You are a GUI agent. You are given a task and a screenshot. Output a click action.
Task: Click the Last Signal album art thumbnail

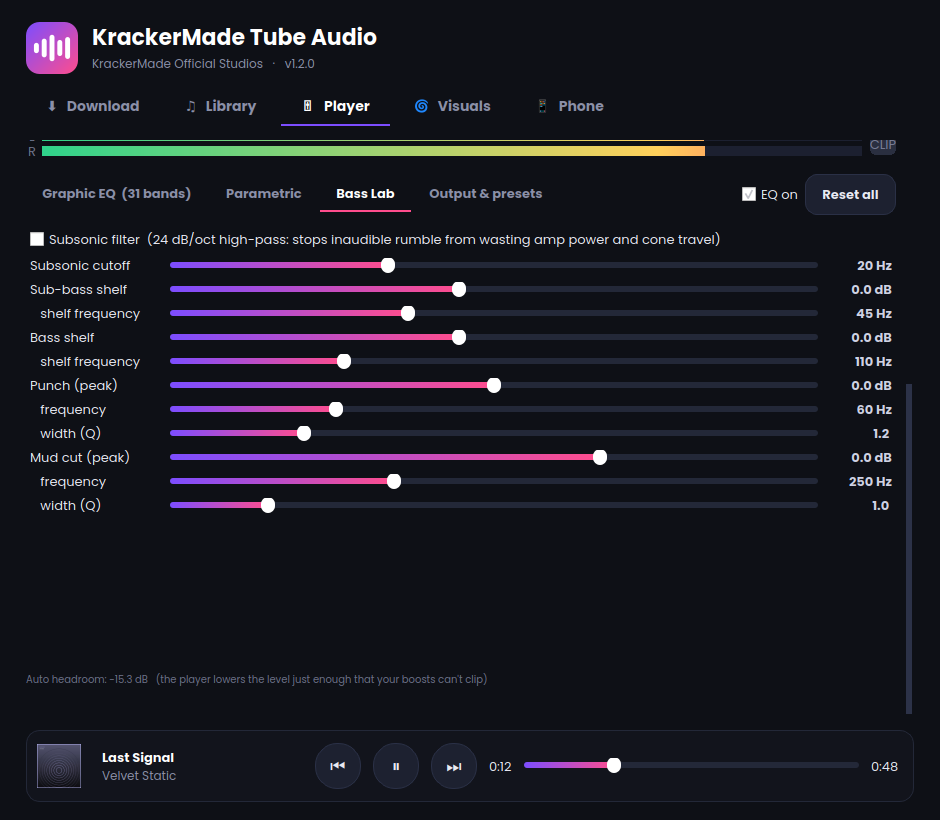tap(59, 766)
